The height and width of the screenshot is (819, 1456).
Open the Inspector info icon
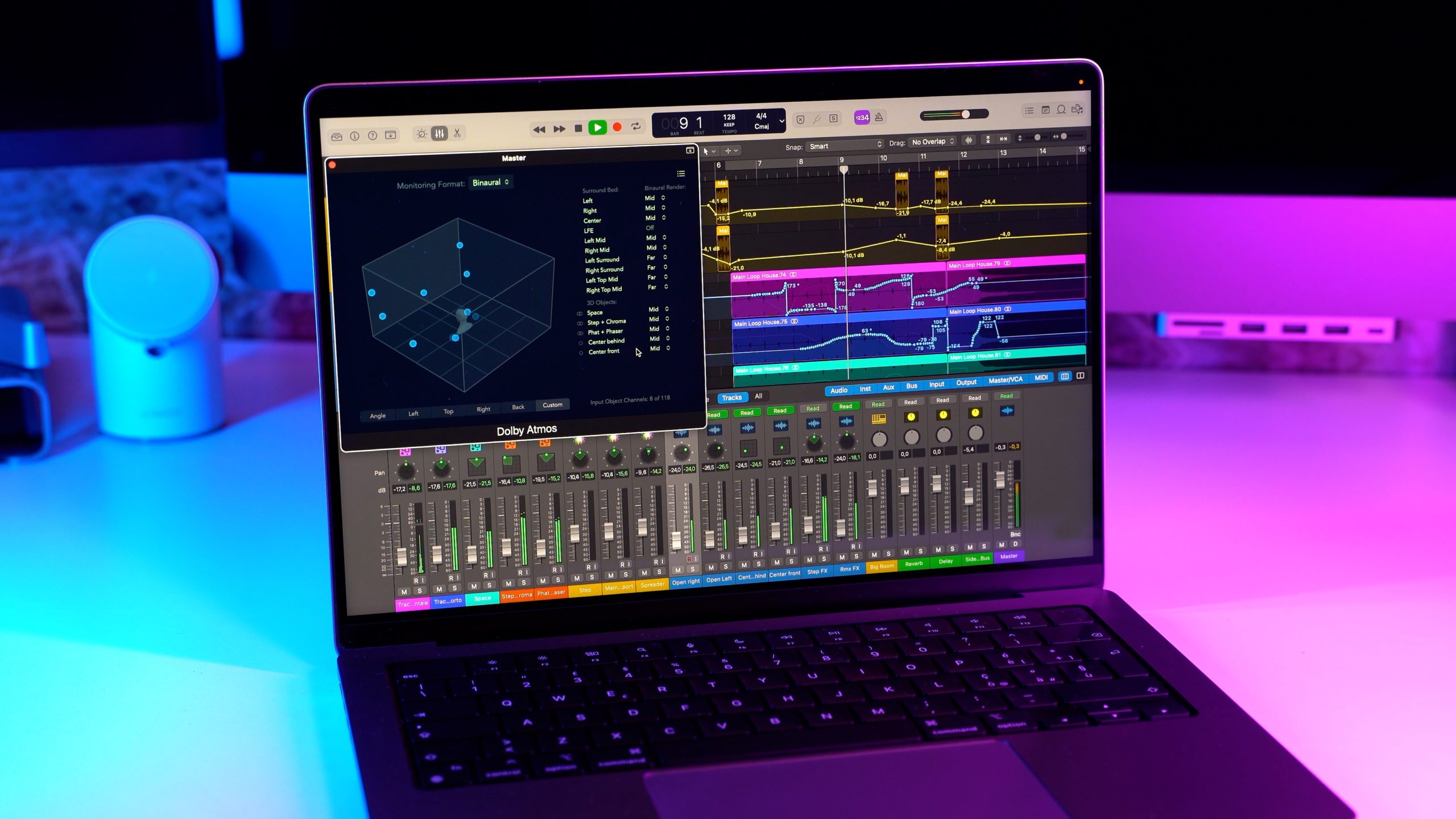coord(354,136)
